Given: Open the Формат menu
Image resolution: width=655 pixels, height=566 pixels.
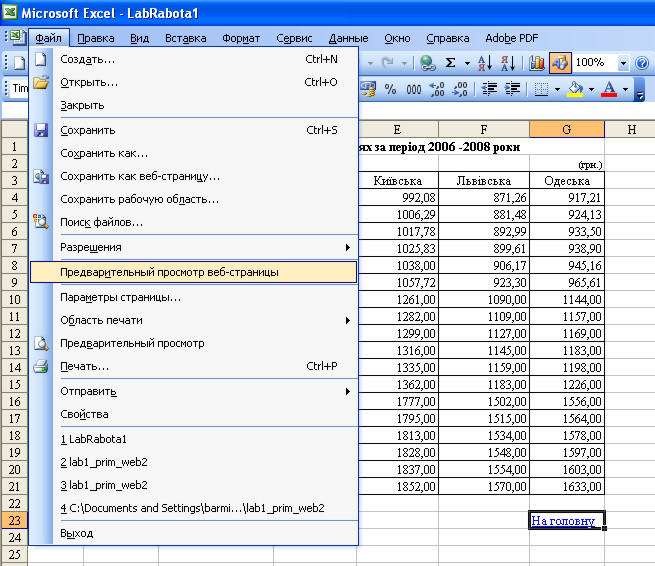Looking at the screenshot, I should pos(241,38).
